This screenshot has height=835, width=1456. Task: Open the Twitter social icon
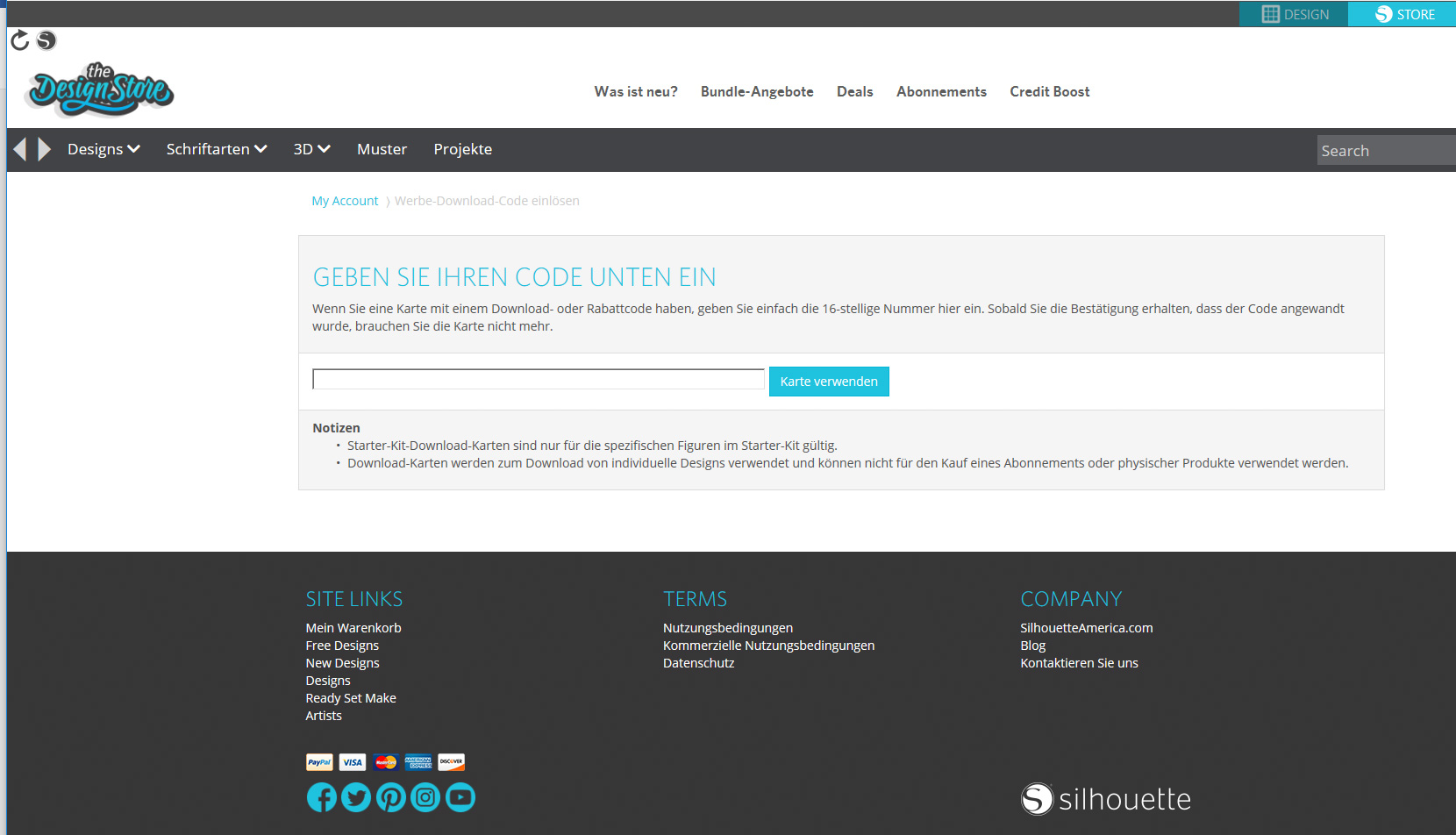pyautogui.click(x=356, y=797)
